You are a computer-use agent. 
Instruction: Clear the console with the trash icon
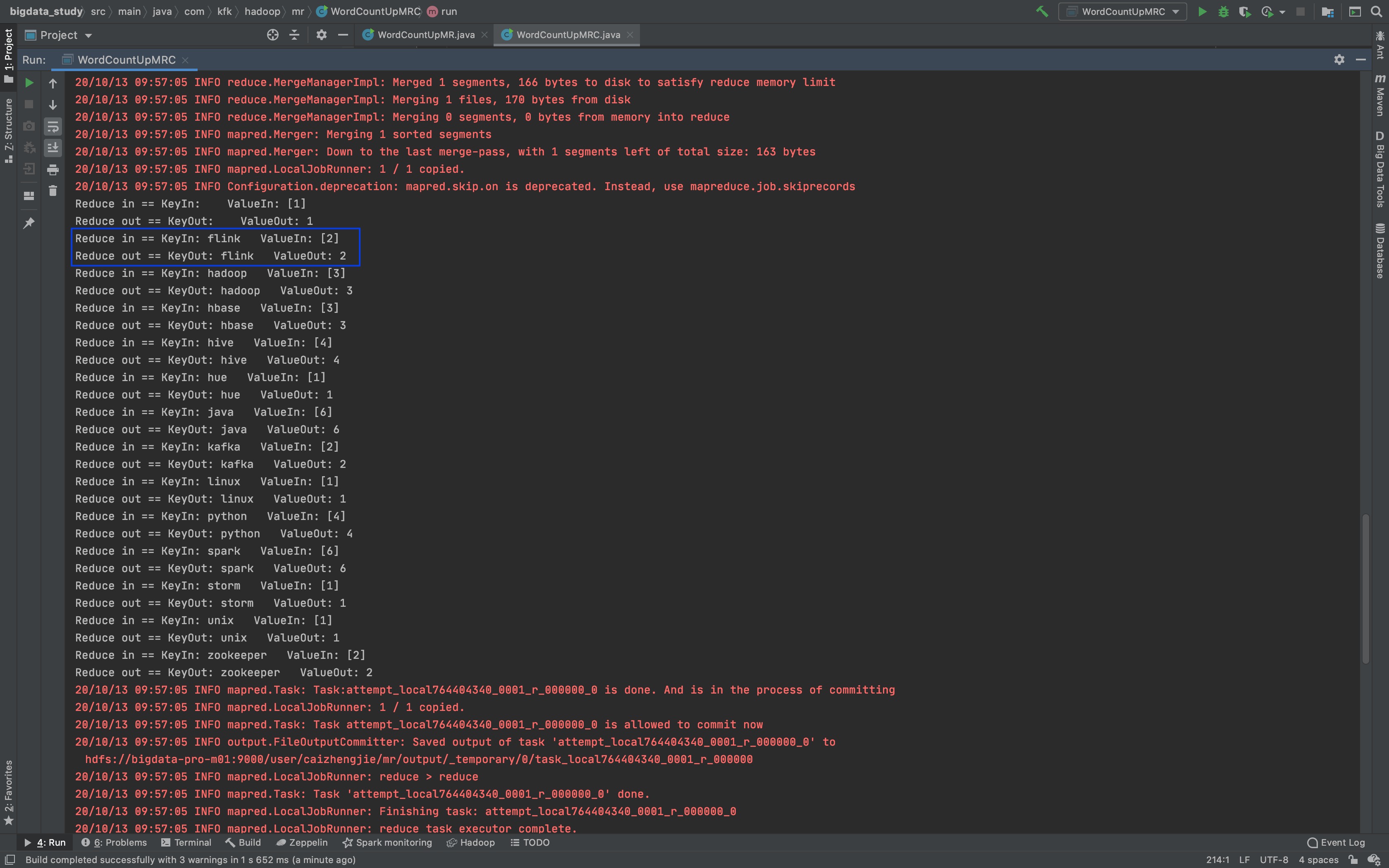[x=53, y=191]
